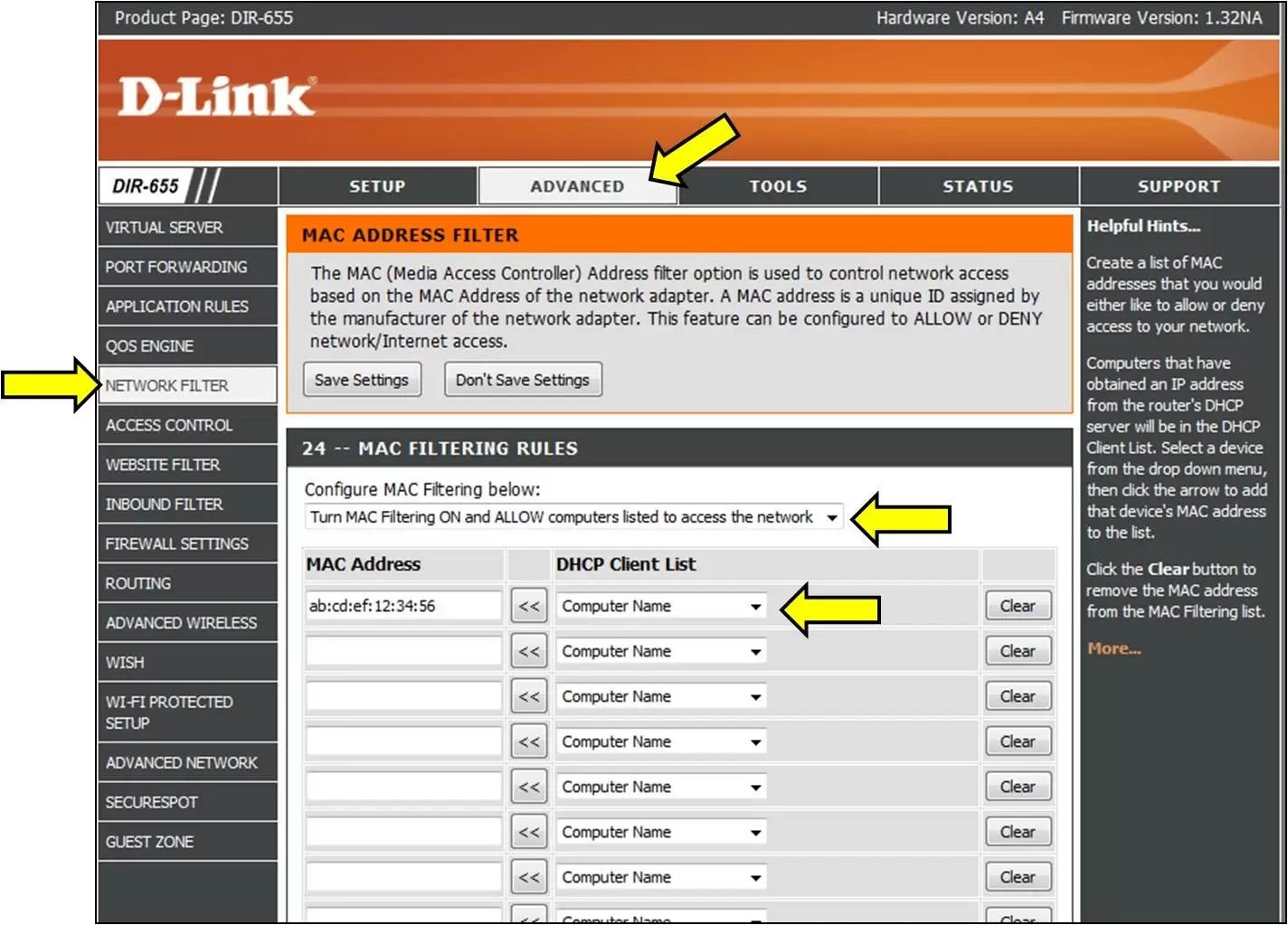This screenshot has height=925, width=1288.
Task: Click the fifth row MAC Address field
Action: click(x=403, y=787)
